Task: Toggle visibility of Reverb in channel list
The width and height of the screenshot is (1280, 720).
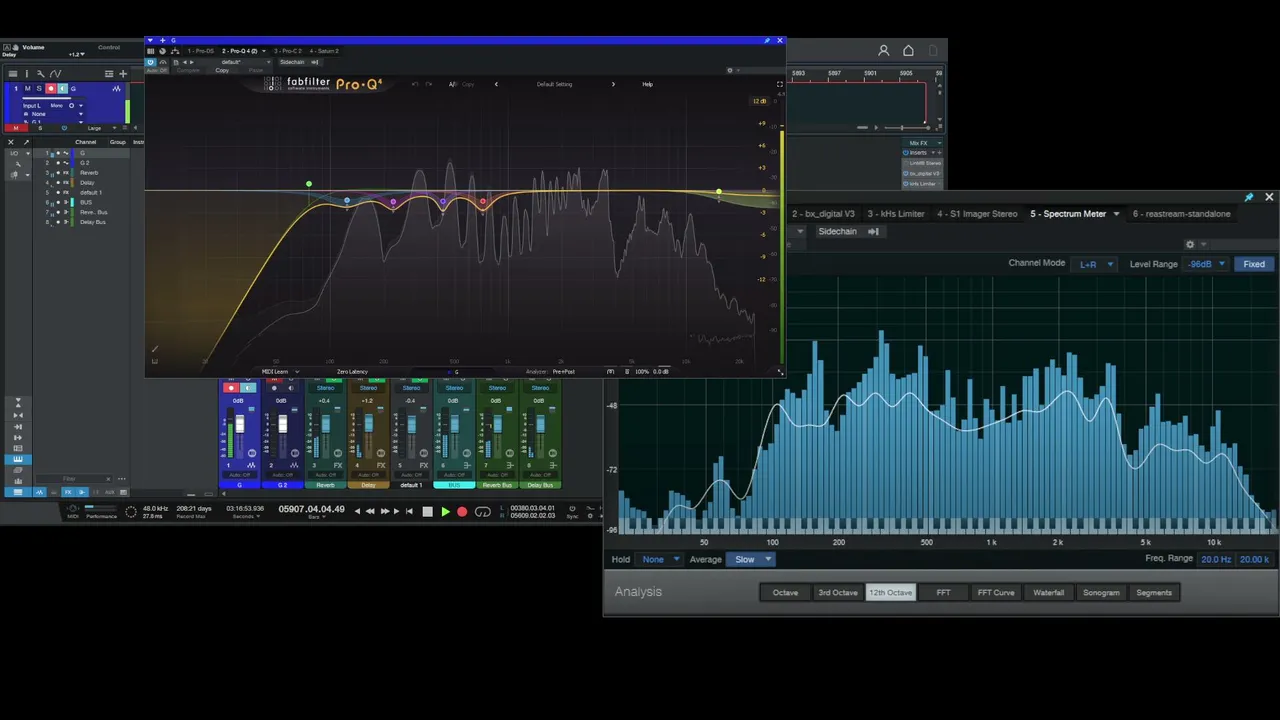Action: coord(58,172)
